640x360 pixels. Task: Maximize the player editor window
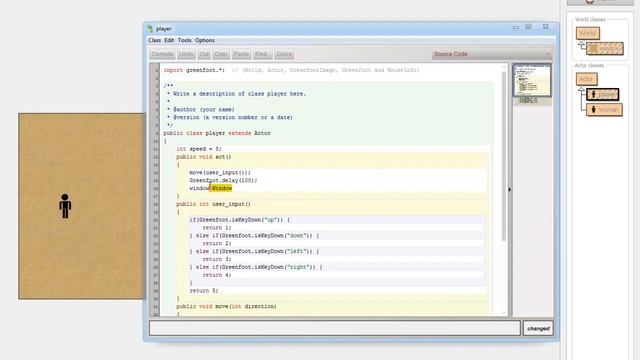click(528, 27)
